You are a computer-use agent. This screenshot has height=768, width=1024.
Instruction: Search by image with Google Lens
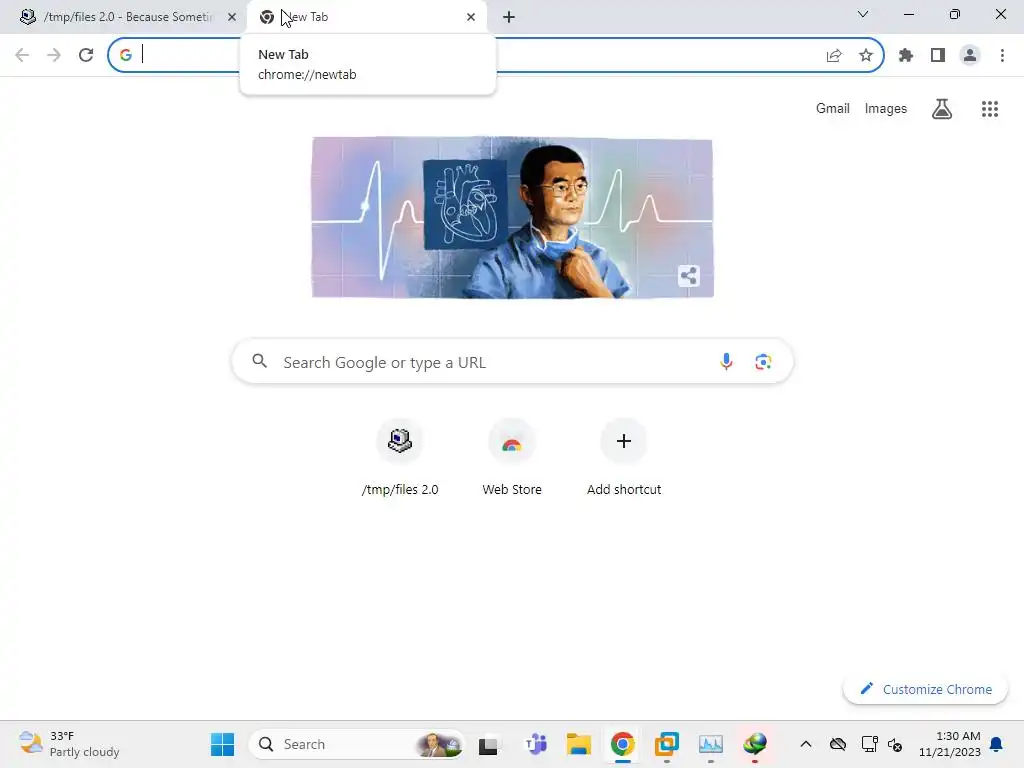[763, 361]
